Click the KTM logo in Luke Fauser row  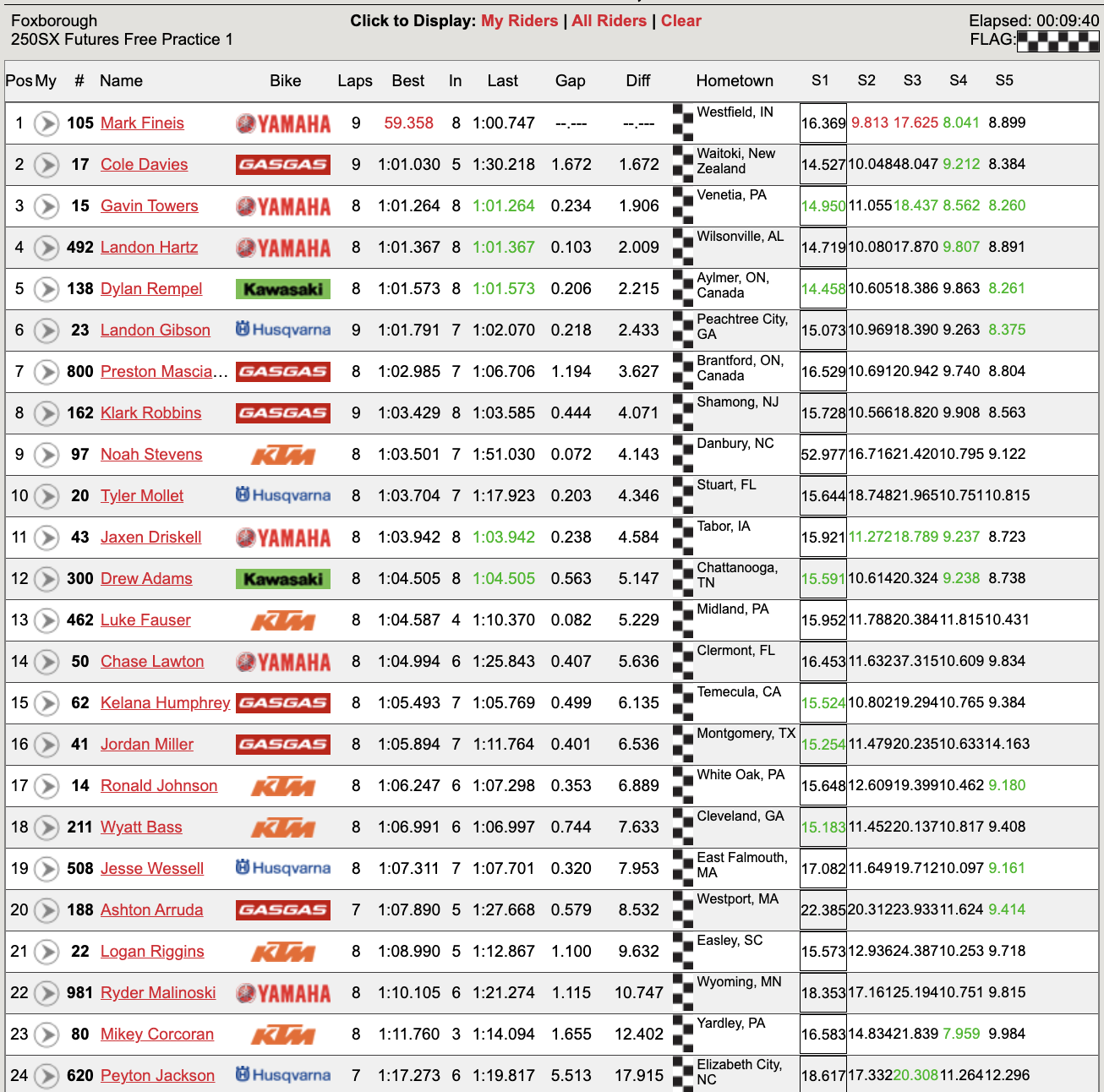tap(283, 620)
